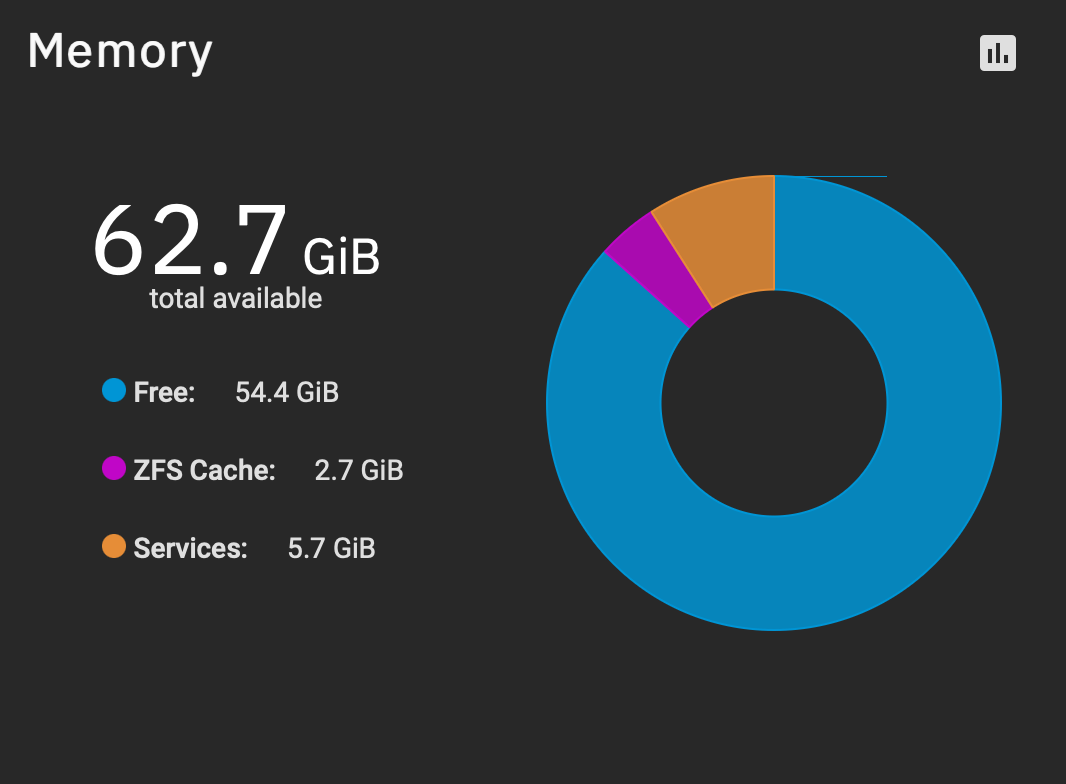Open the memory reports bar chart icon
Viewport: 1066px width, 784px height.
pos(997,53)
